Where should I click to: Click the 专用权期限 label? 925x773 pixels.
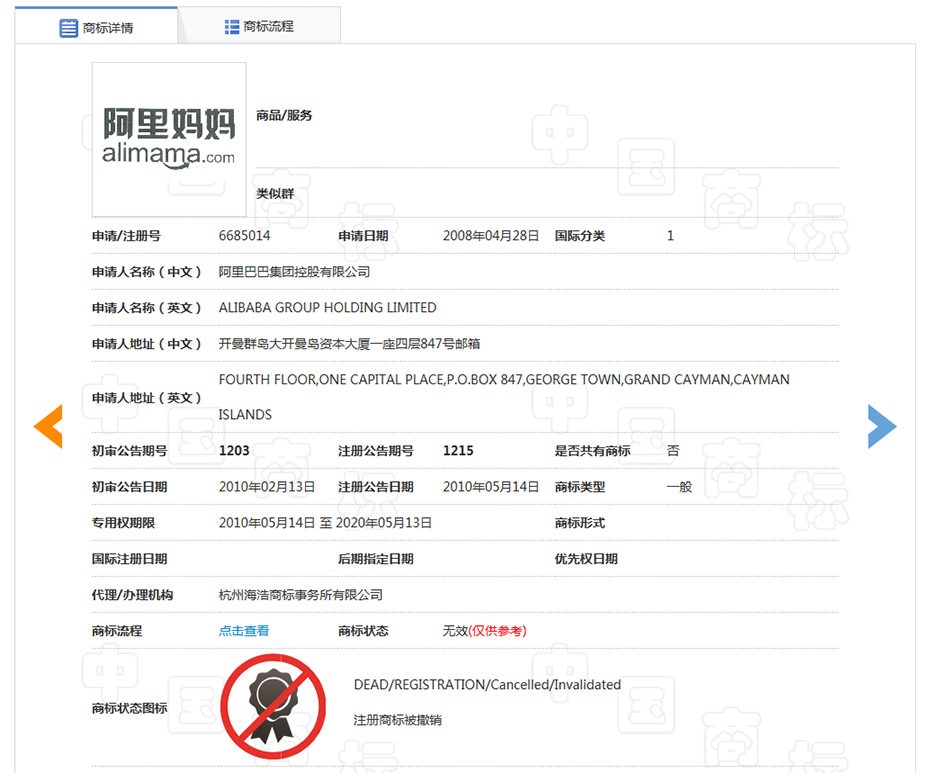[123, 523]
